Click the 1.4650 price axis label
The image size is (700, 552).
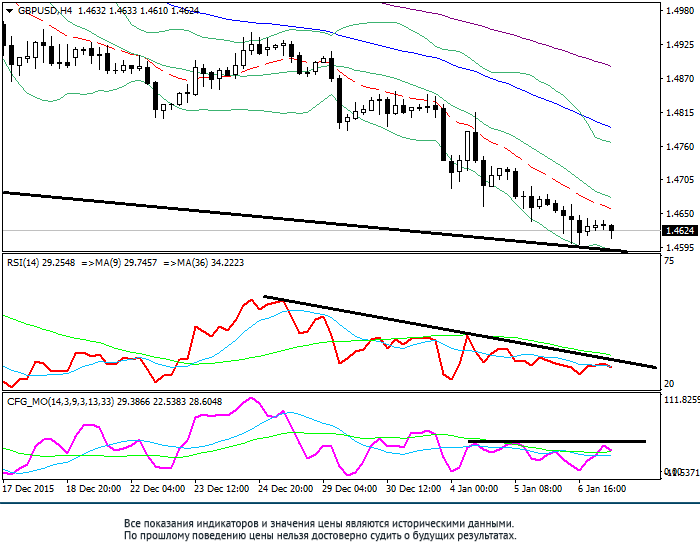point(680,213)
